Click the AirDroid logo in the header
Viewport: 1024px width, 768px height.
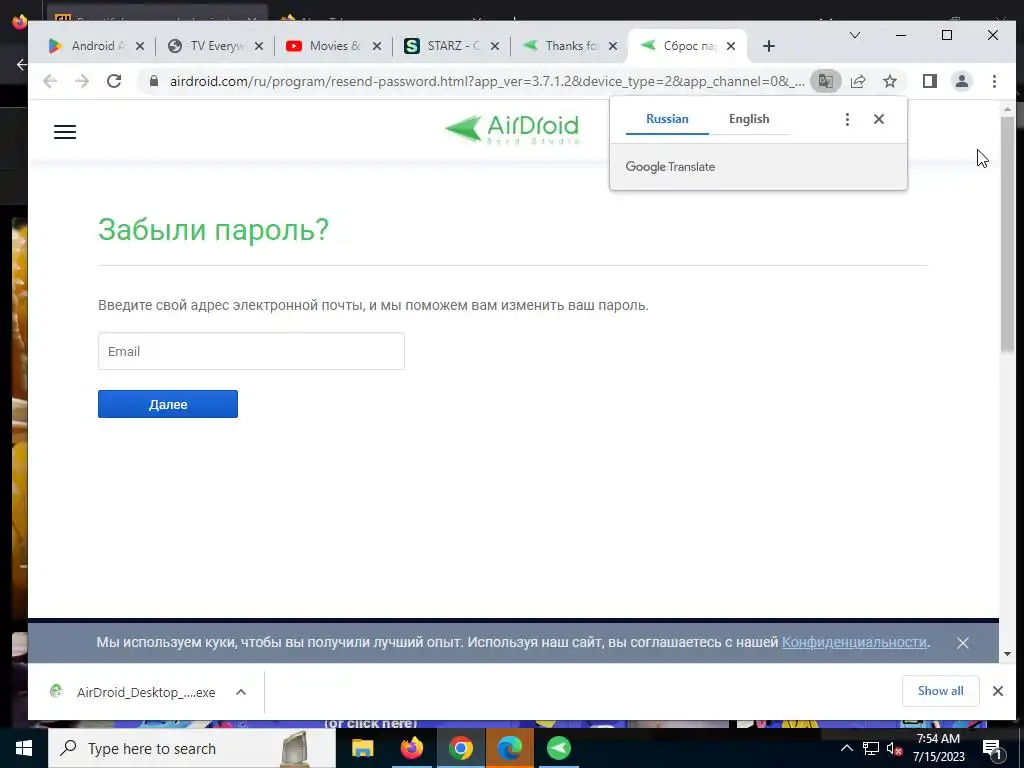click(512, 129)
